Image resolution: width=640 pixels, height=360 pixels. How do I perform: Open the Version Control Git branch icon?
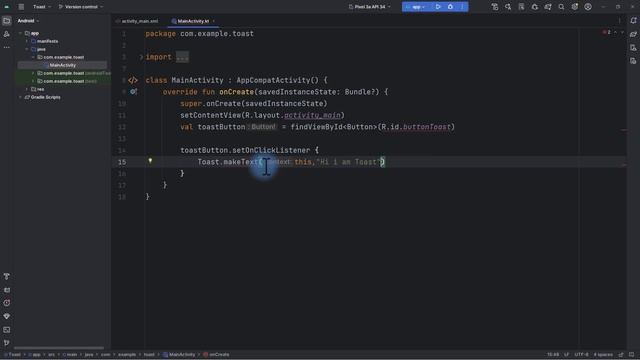7,343
